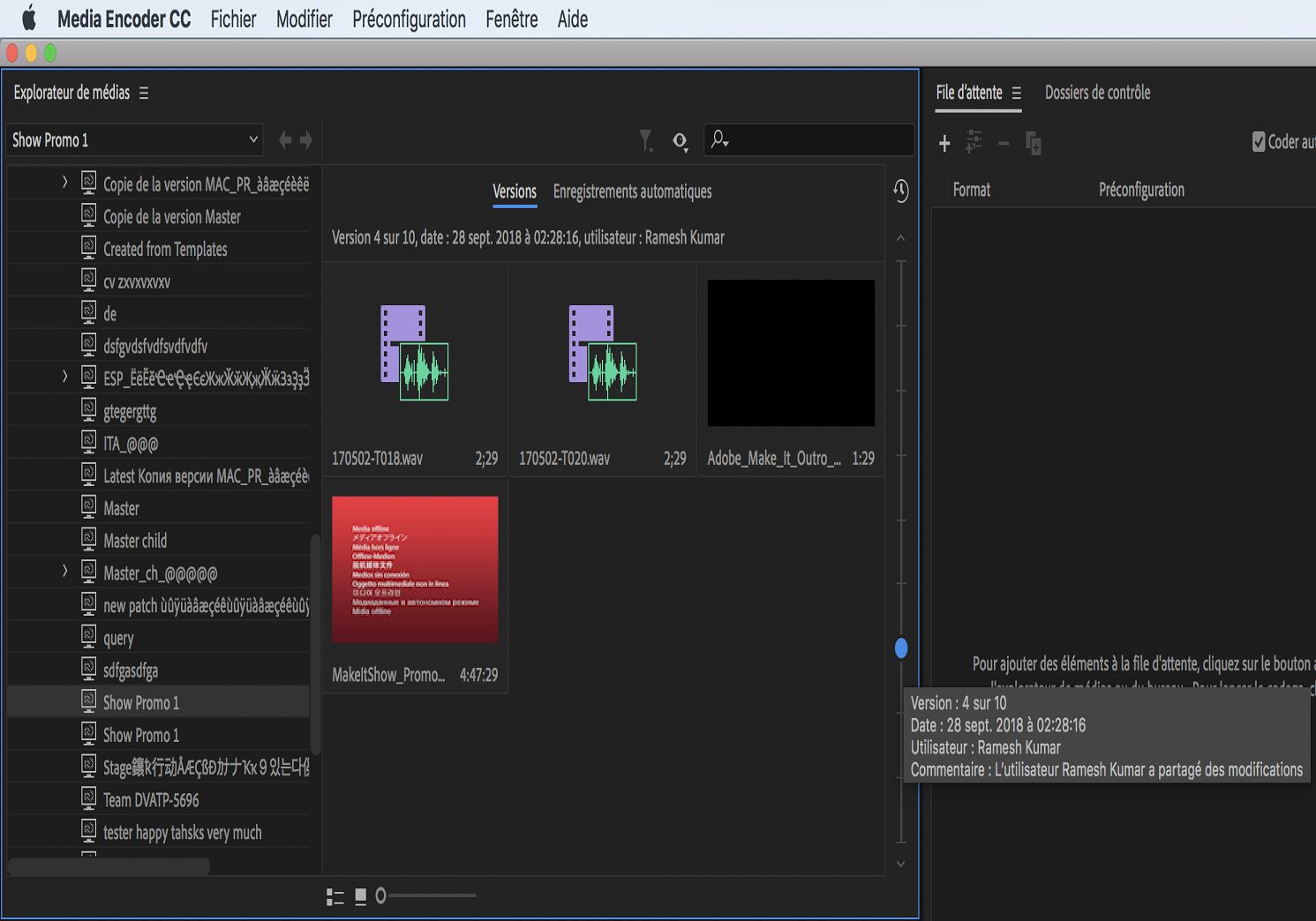Open the file type filter funnel
This screenshot has height=921, width=1316.
(646, 141)
